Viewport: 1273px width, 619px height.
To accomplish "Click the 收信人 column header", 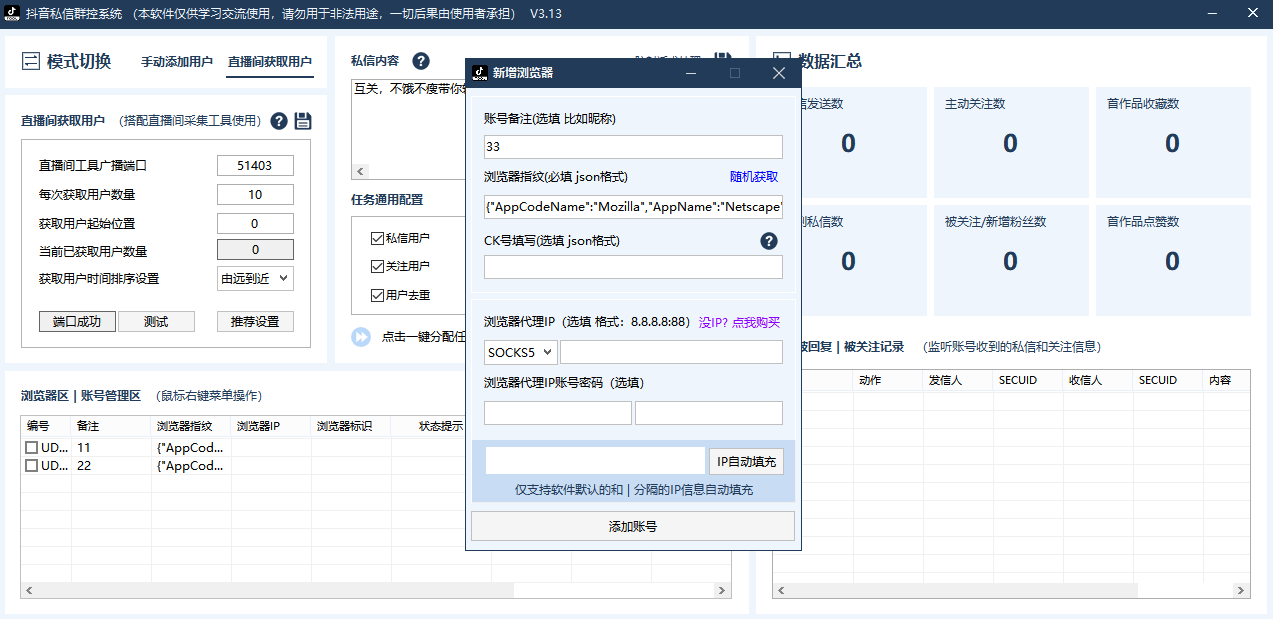I will coord(1097,380).
